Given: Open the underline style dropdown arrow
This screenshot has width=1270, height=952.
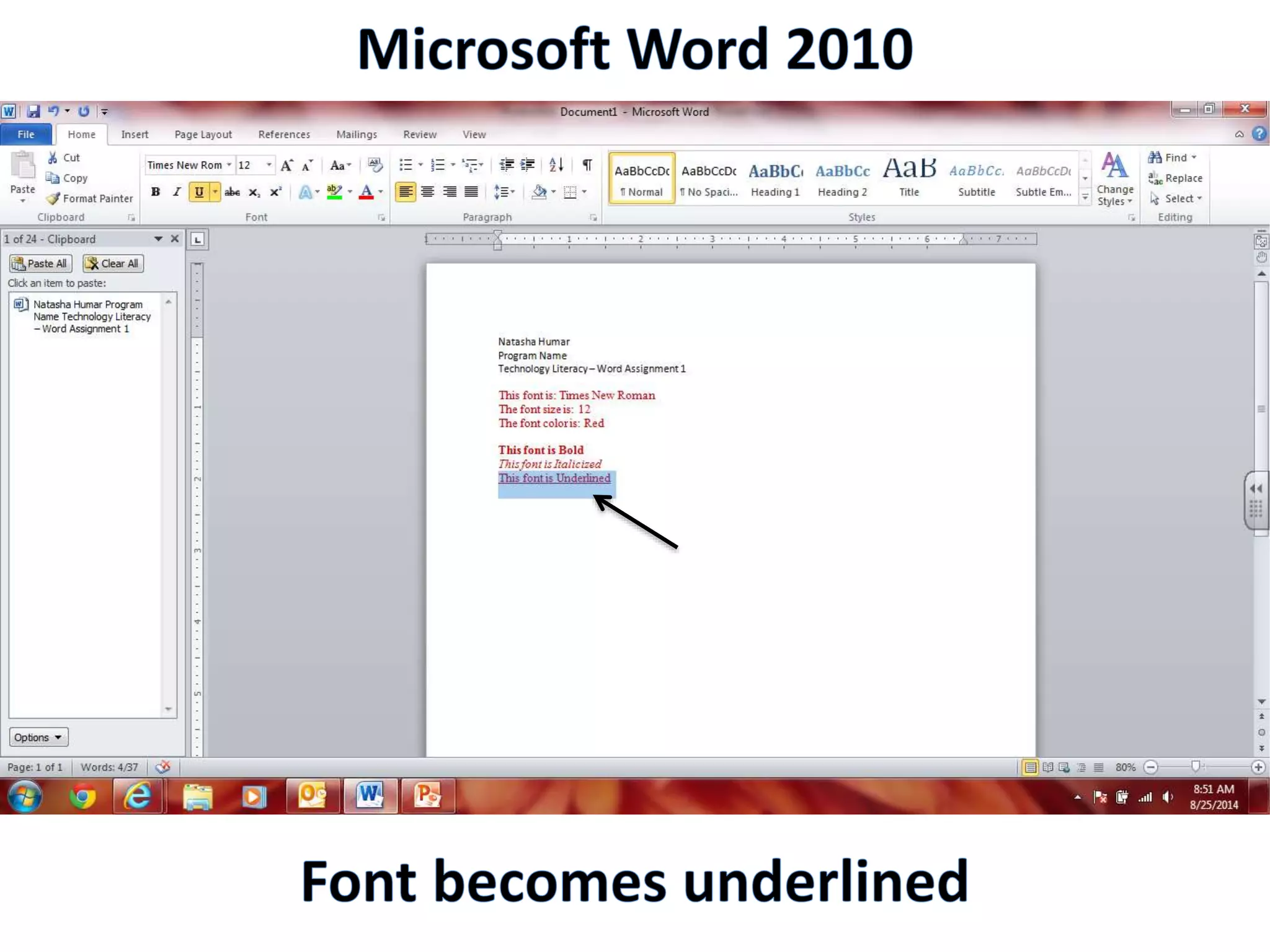Looking at the screenshot, I should tap(215, 192).
